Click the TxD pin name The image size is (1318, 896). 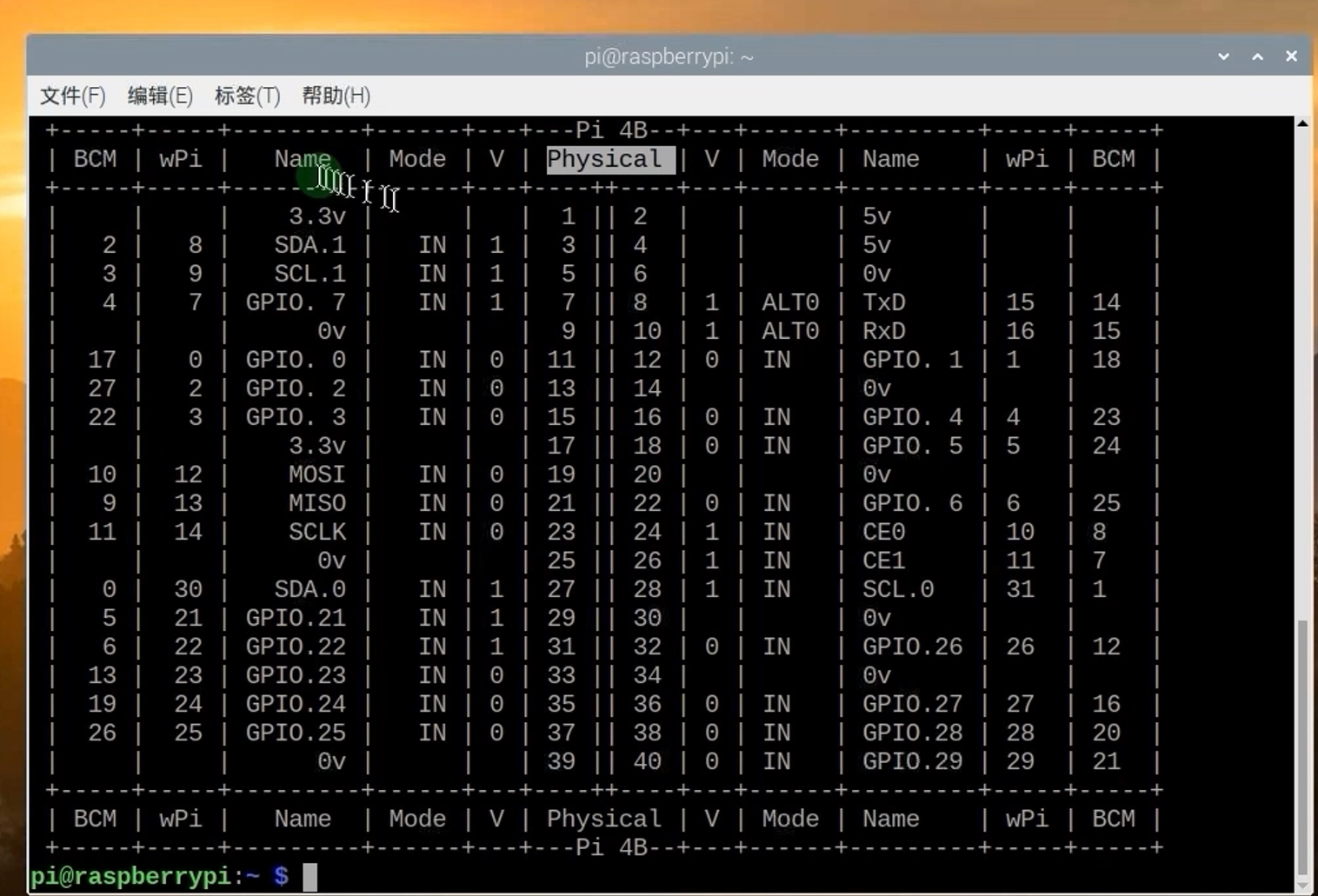tap(883, 302)
